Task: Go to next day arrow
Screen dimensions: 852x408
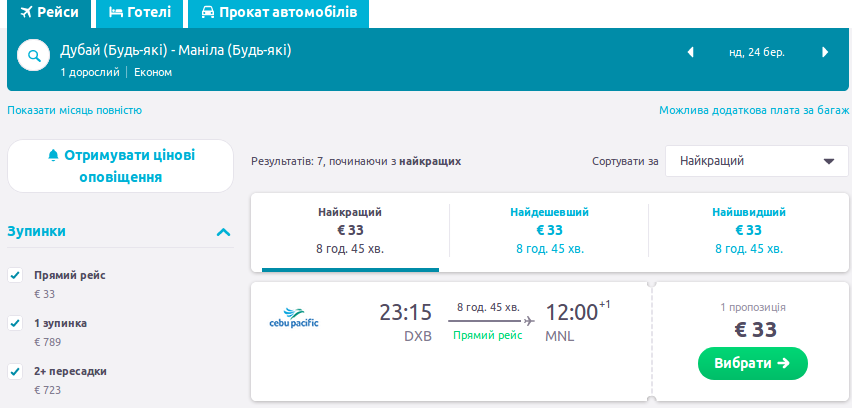Action: coord(825,52)
